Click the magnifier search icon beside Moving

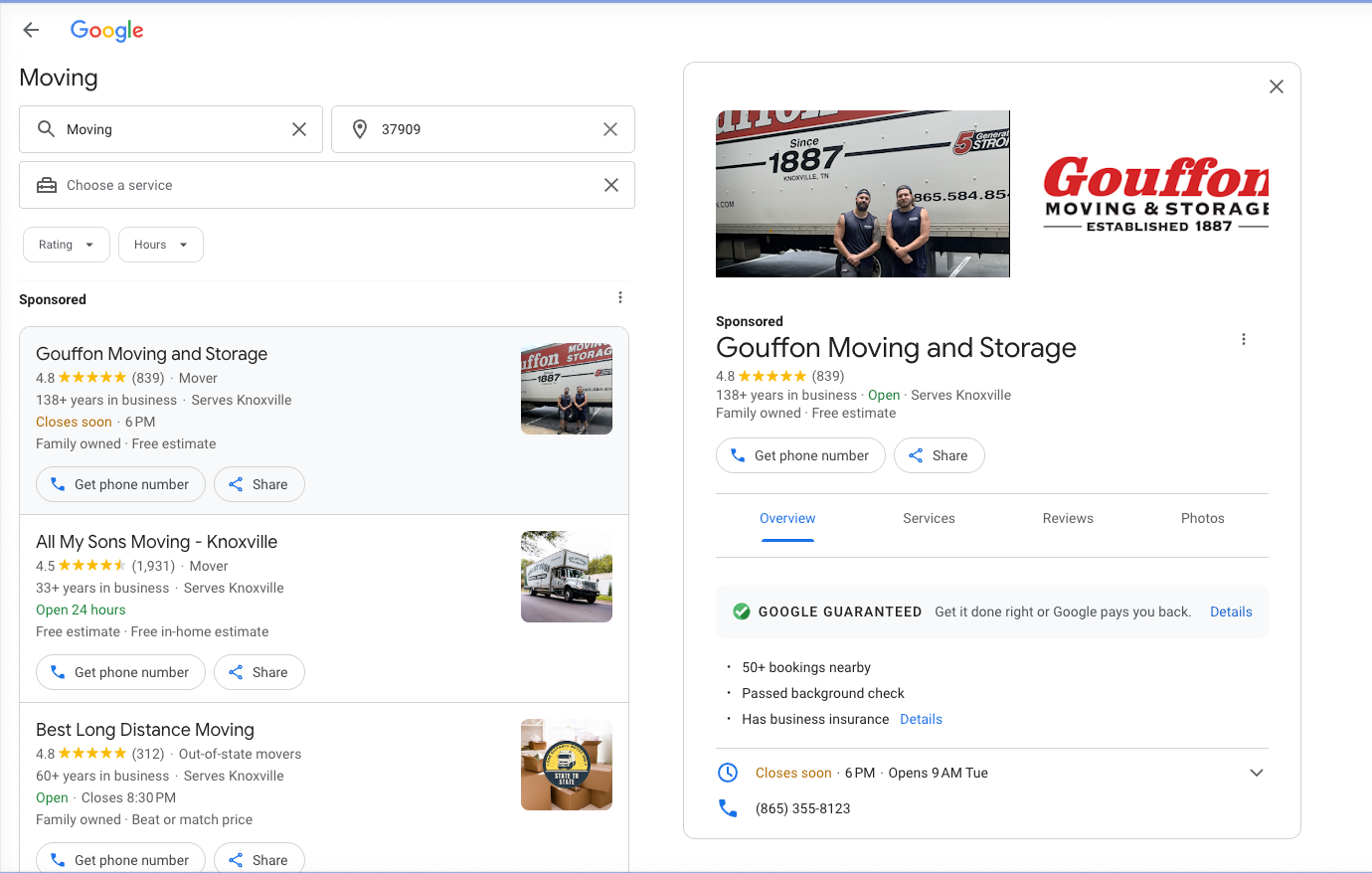tap(46, 129)
